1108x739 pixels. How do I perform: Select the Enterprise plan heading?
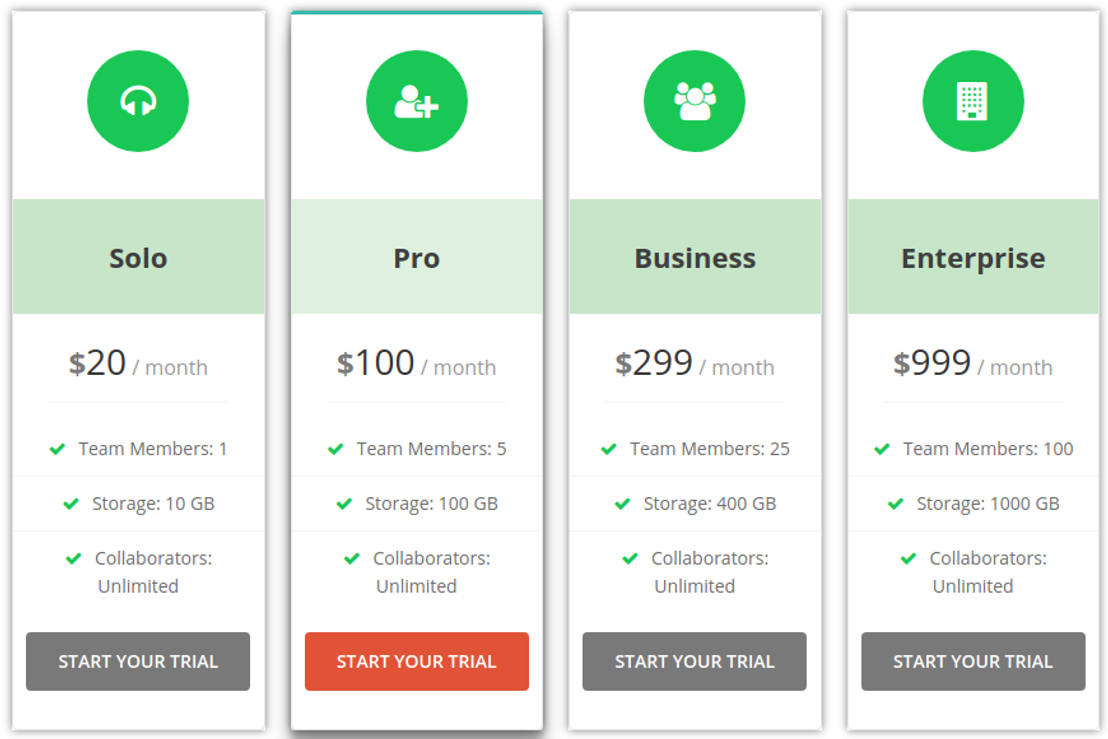tap(972, 258)
